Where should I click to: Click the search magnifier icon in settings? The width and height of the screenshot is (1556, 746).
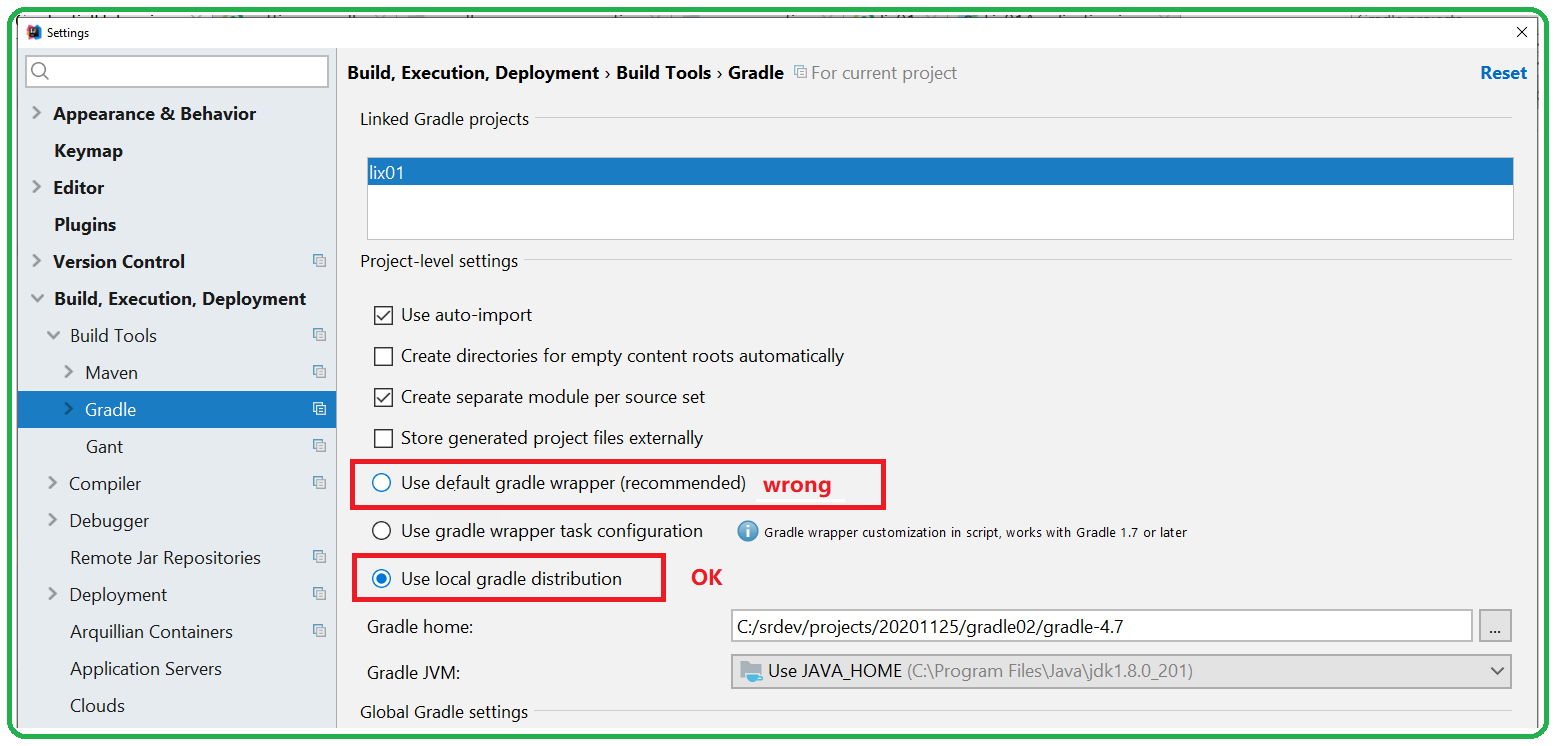(x=40, y=71)
